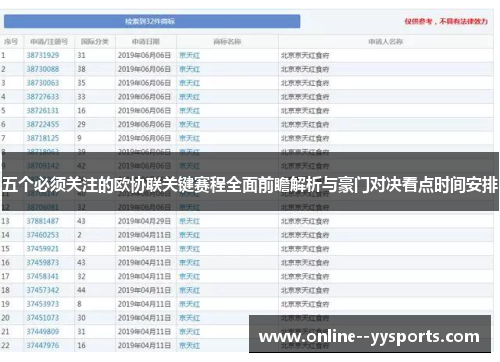The width and height of the screenshot is (500, 362).
Task: Select applicant 北京京天红食府 in row 37458341
Action: pos(305,276)
